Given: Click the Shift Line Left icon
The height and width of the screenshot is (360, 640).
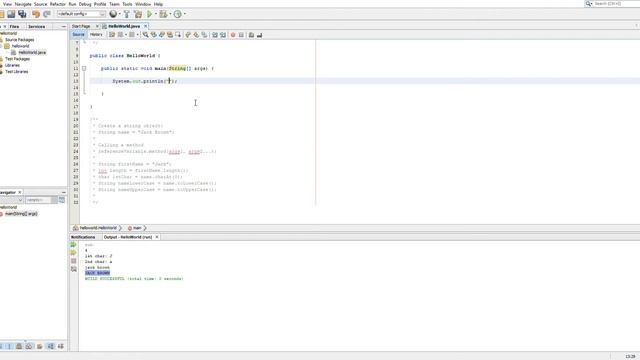Looking at the screenshot, I should [215, 35].
